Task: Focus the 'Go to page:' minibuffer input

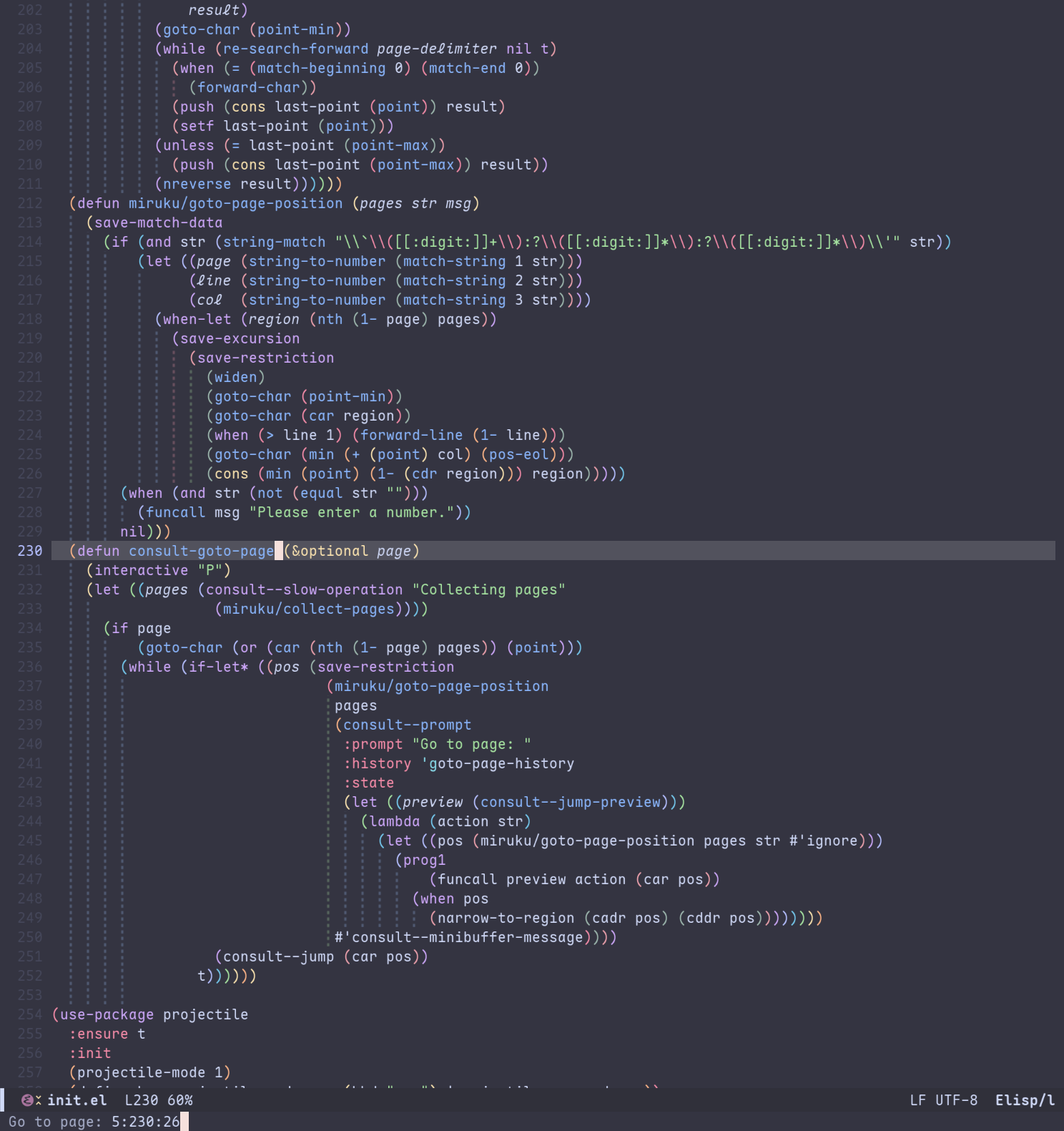Action: (145, 1122)
